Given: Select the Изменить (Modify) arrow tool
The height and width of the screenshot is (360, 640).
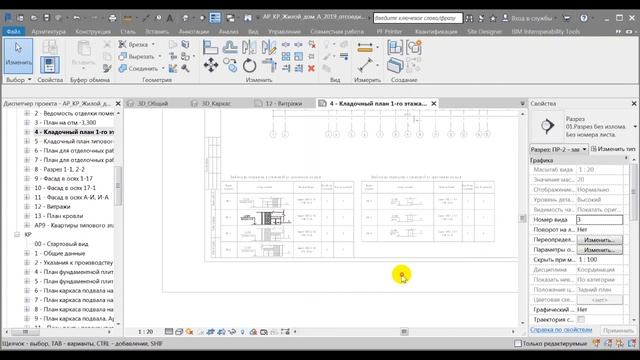Looking at the screenshot, I should click(18, 56).
